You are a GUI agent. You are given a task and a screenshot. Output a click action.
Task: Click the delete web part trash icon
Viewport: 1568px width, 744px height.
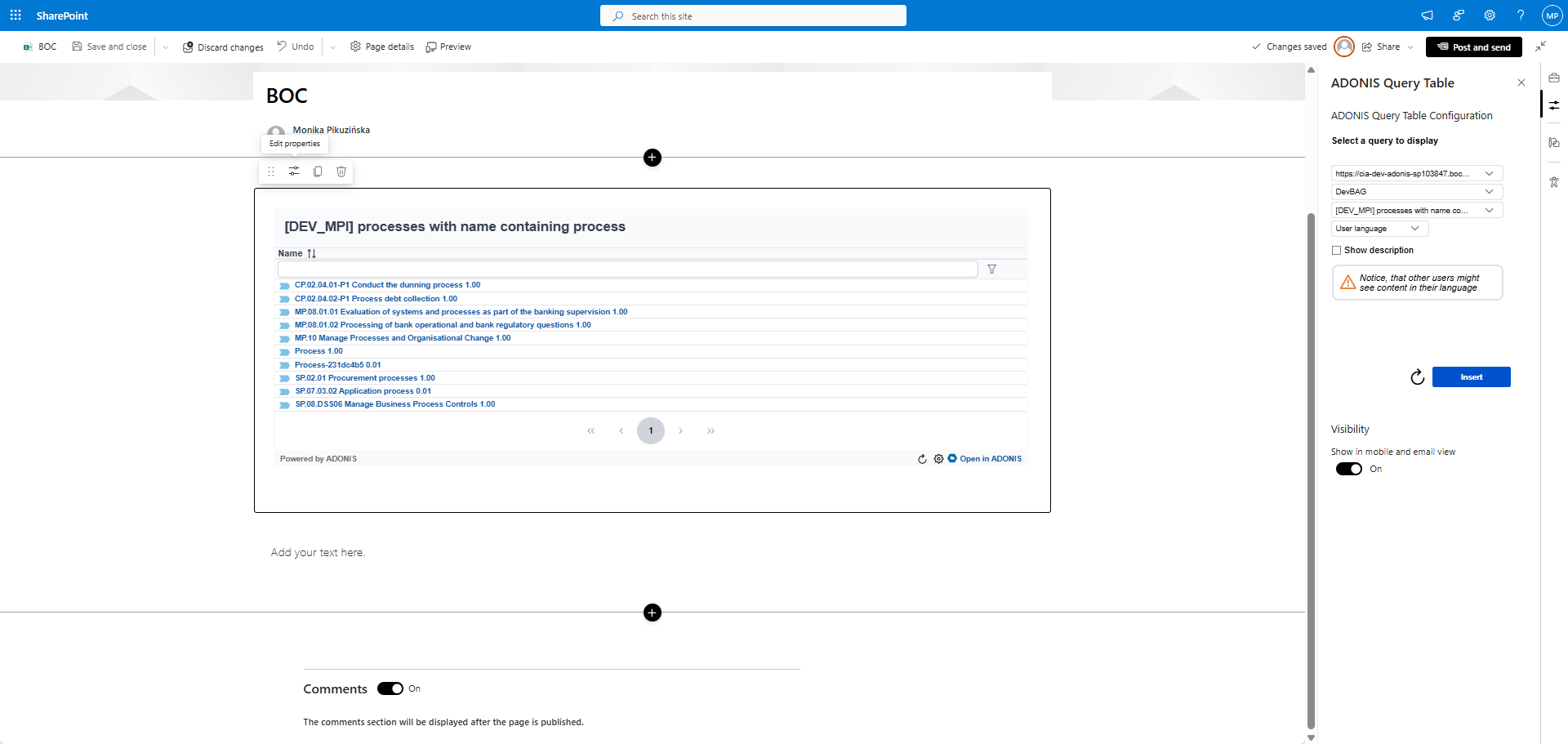341,172
